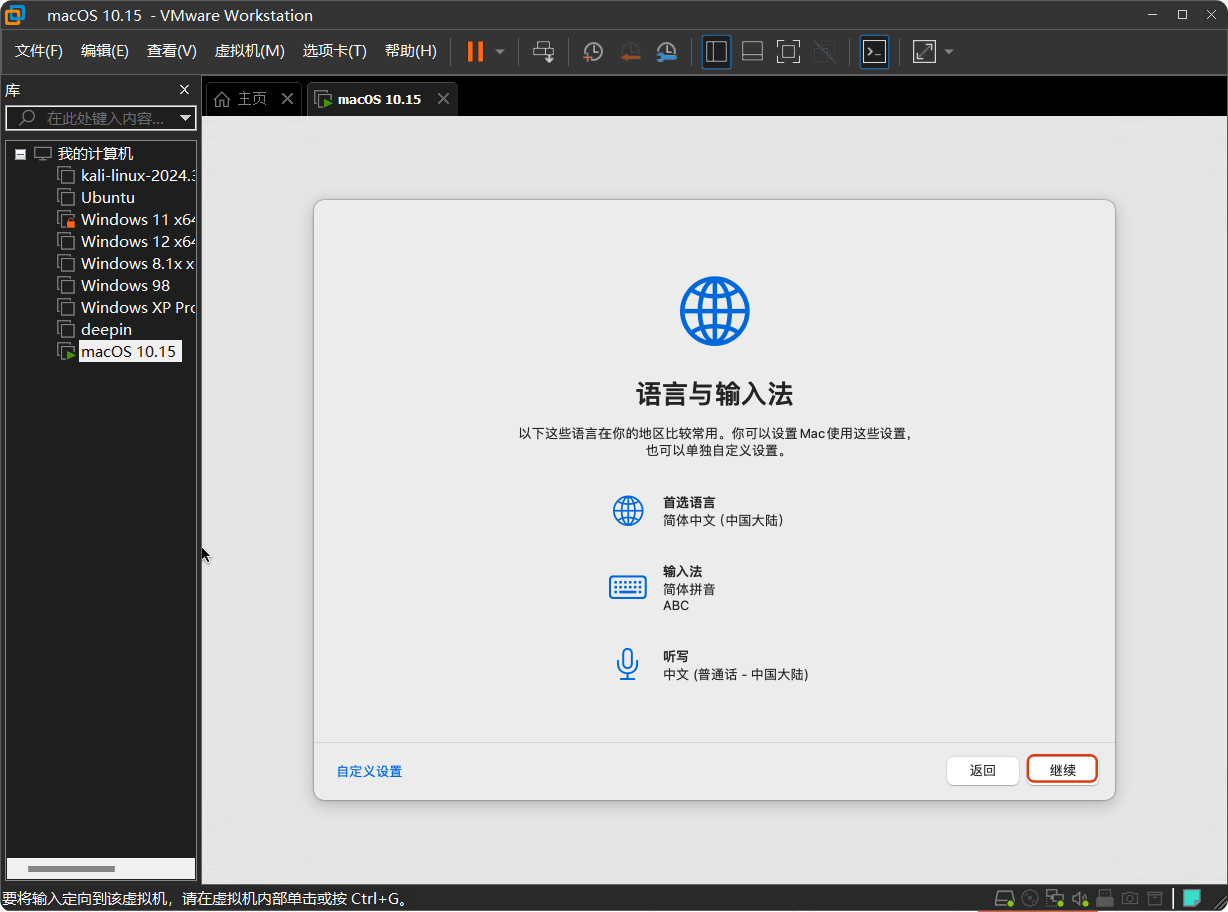Open the network adapter status icon
Image resolution: width=1228 pixels, height=912 pixels.
click(1055, 898)
